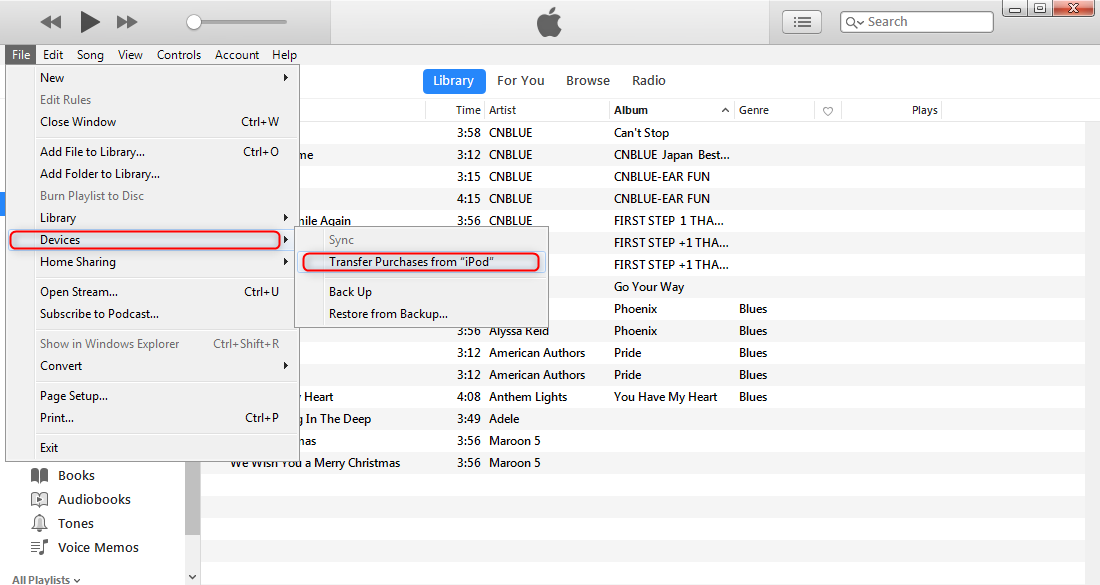Expand the New submenu
Image resolution: width=1100 pixels, height=585 pixels.
[x=153, y=78]
